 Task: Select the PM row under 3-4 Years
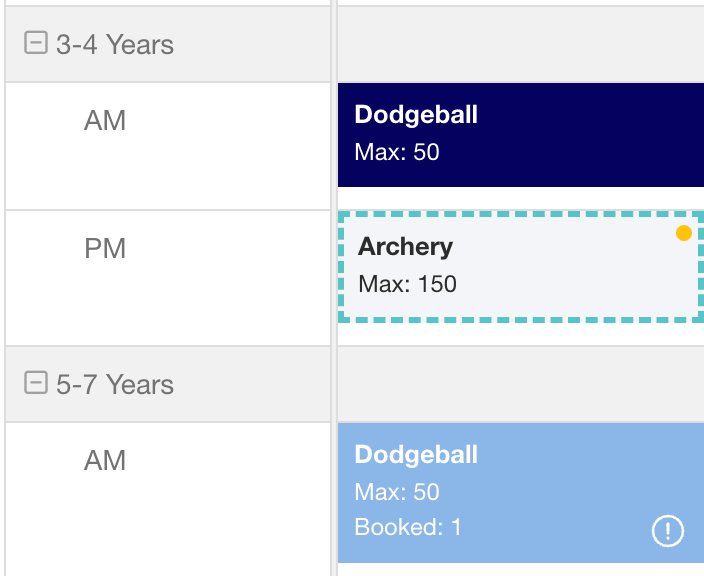click(x=168, y=278)
